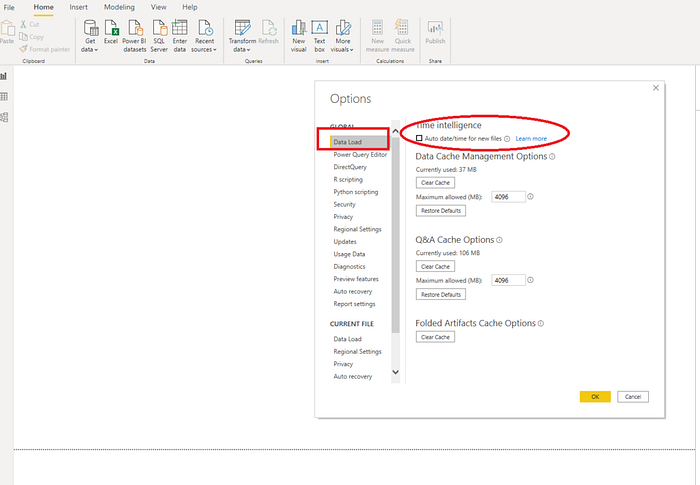Click the Q&A Cache Options info icon

[x=500, y=240]
